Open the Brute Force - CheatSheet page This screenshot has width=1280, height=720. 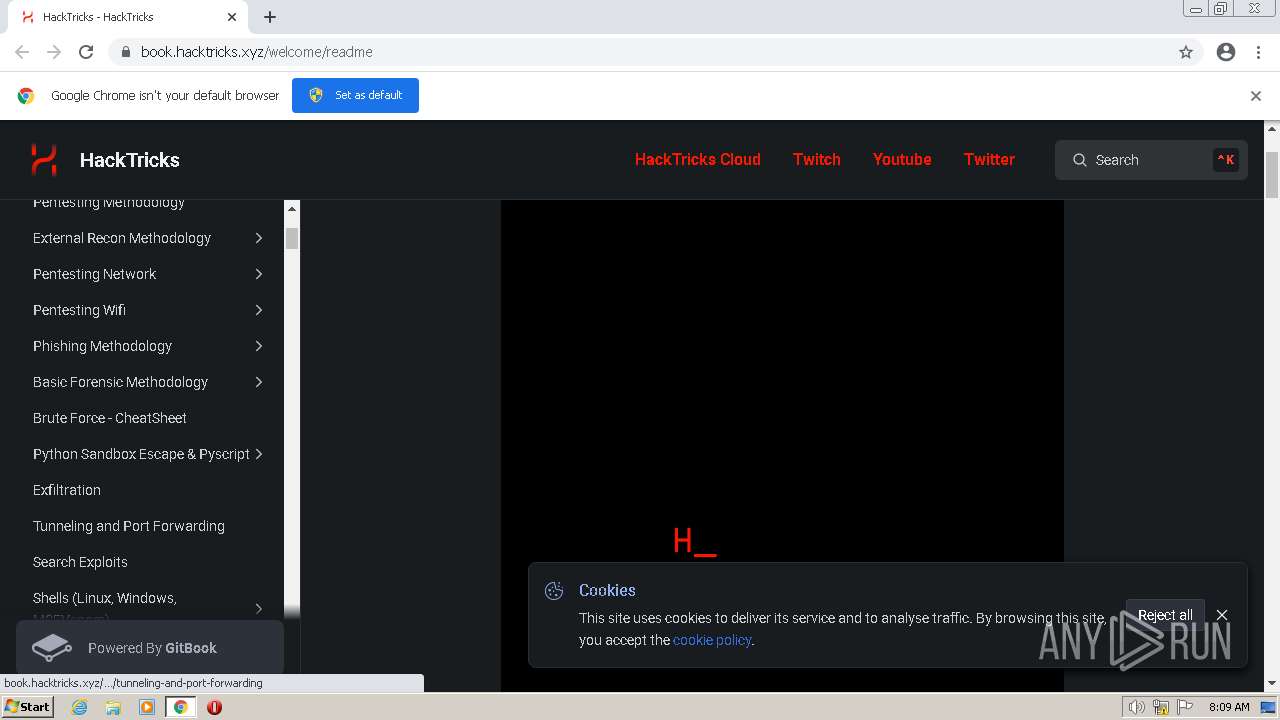tap(110, 418)
